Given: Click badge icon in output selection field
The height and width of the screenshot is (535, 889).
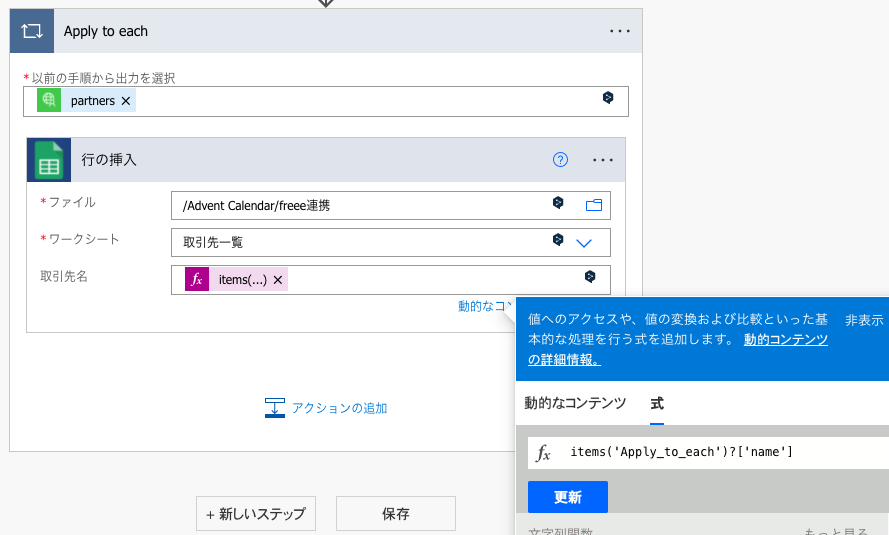Looking at the screenshot, I should (x=608, y=97).
